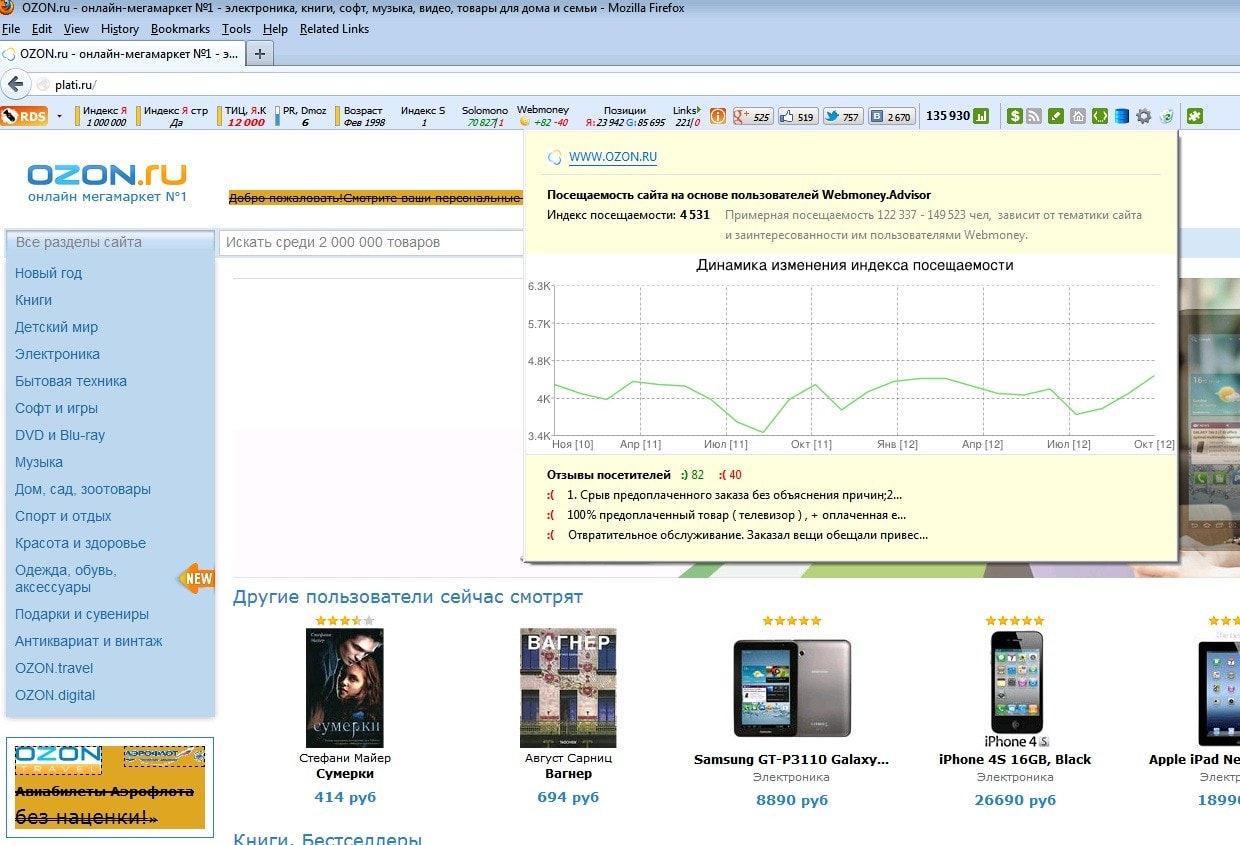Click the VKontakte counter showing 2 670
The height and width of the screenshot is (845, 1240).
tap(890, 116)
